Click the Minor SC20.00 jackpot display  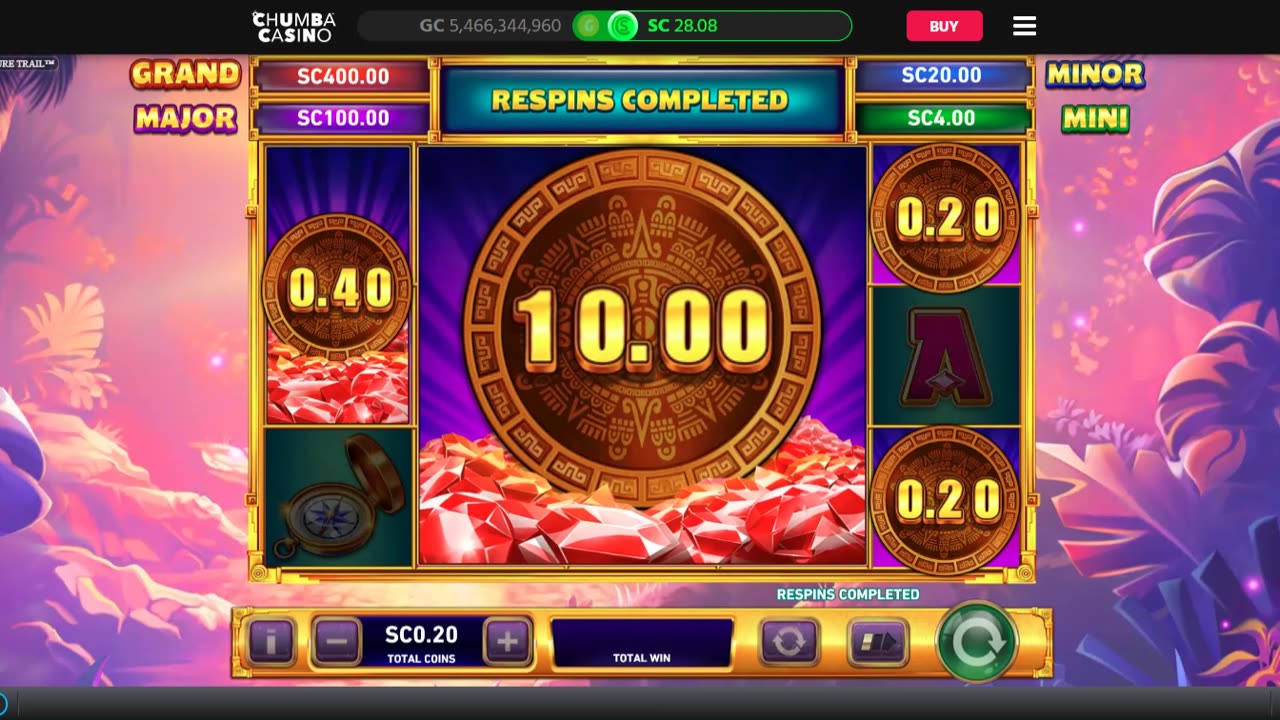(x=941, y=75)
